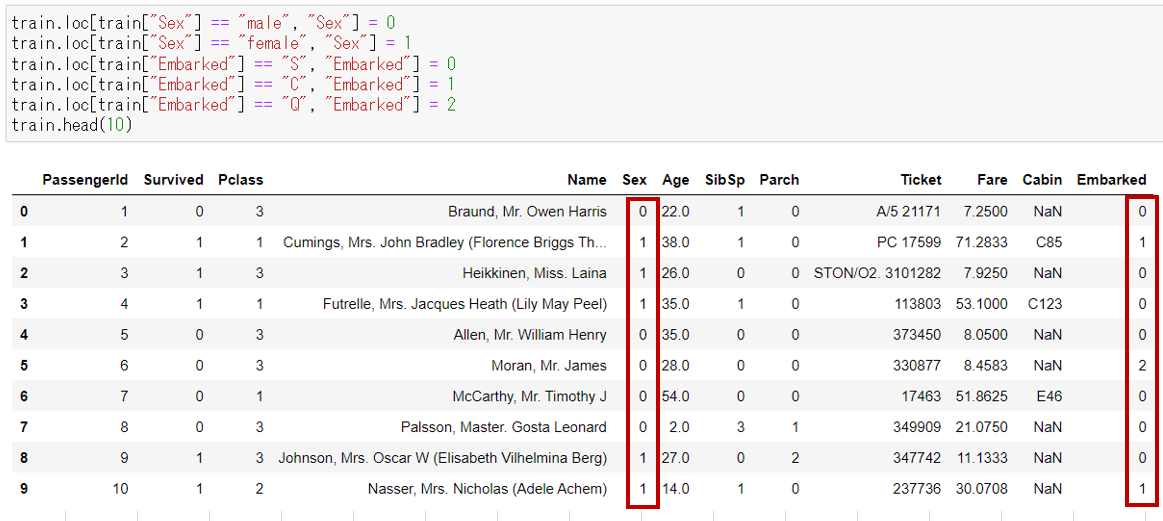Screen dimensions: 1163x521
Task: Select name 'Johnson, Mrs. Oscar W (Elisabeth Vilhelmina Berg)'
Action: click(x=443, y=458)
